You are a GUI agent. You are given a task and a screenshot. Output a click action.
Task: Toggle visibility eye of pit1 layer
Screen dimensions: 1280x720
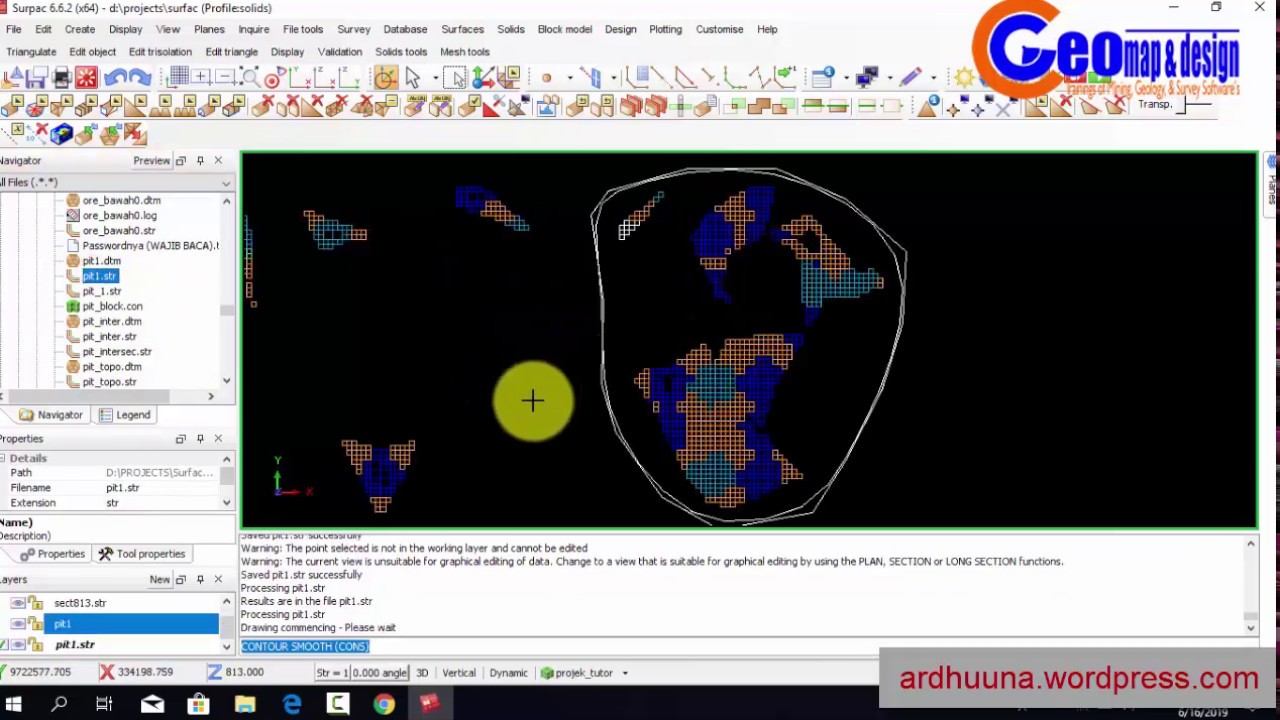(x=18, y=624)
